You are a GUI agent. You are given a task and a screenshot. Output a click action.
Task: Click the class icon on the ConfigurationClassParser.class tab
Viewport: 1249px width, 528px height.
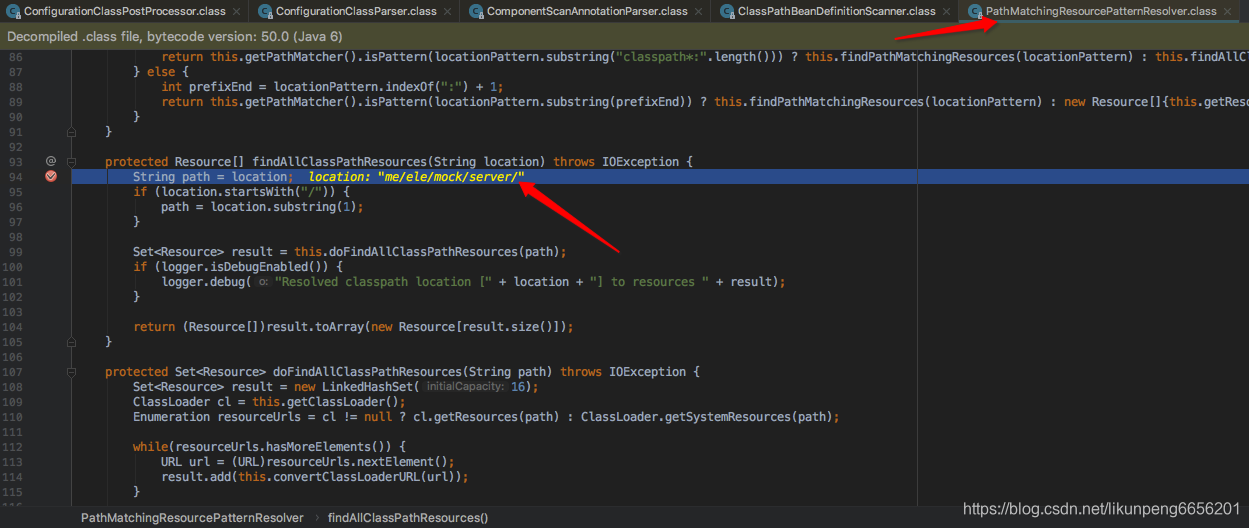[x=264, y=12]
